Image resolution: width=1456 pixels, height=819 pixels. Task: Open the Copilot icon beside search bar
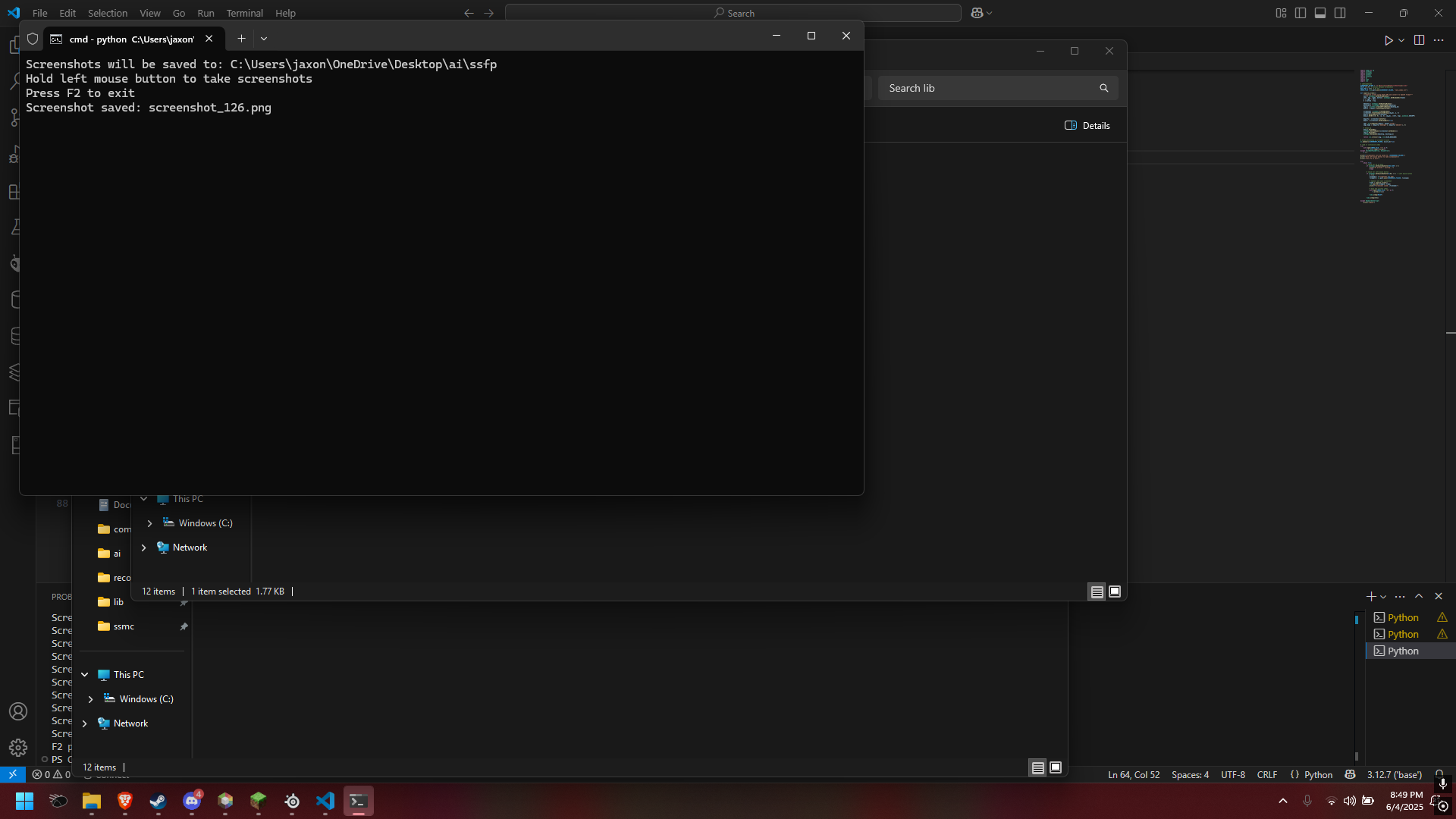977,13
